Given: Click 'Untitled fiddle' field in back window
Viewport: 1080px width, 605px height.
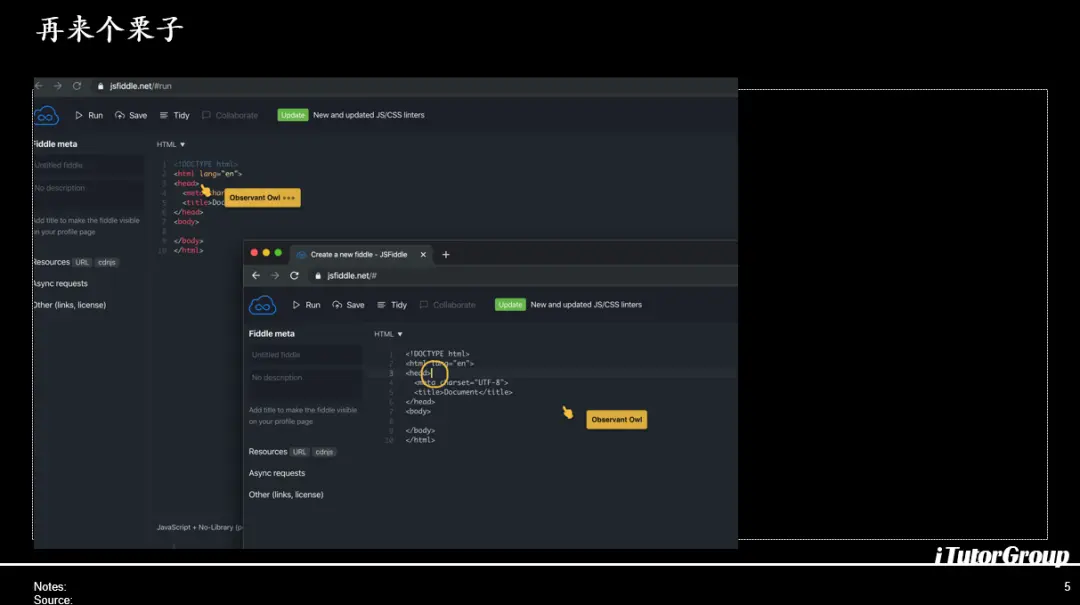Looking at the screenshot, I should pyautogui.click(x=89, y=165).
